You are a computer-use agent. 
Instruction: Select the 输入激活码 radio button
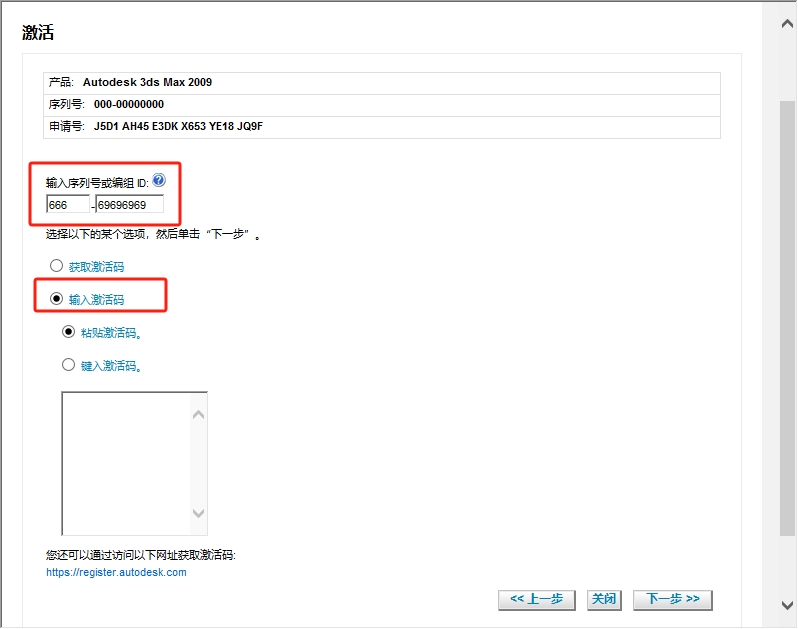pyautogui.click(x=56, y=298)
